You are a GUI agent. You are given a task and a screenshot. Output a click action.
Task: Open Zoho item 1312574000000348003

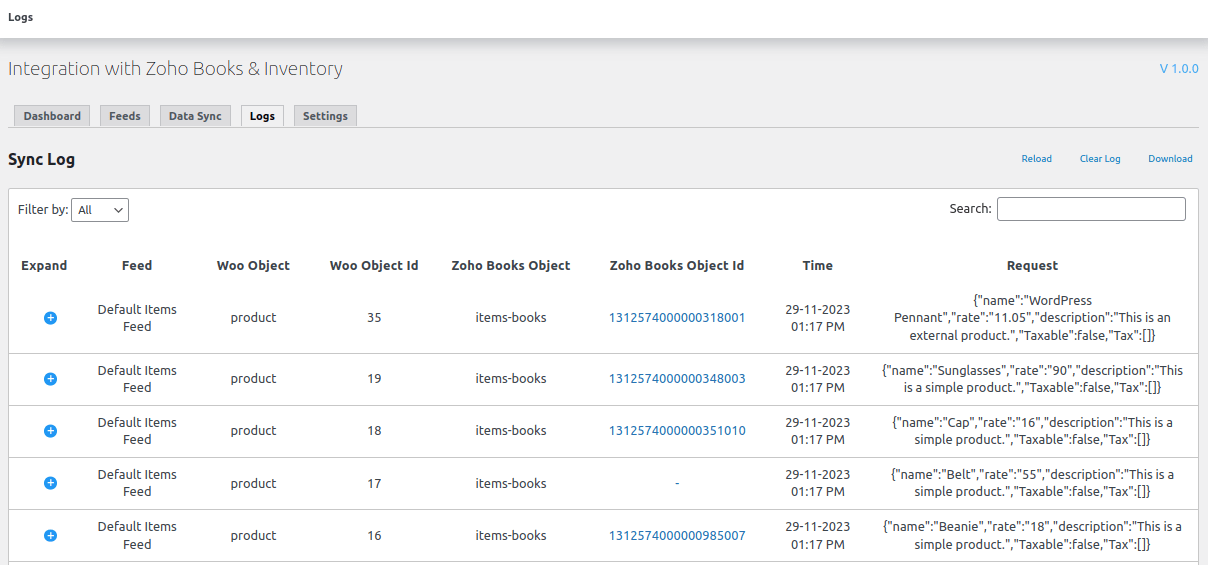coord(677,379)
